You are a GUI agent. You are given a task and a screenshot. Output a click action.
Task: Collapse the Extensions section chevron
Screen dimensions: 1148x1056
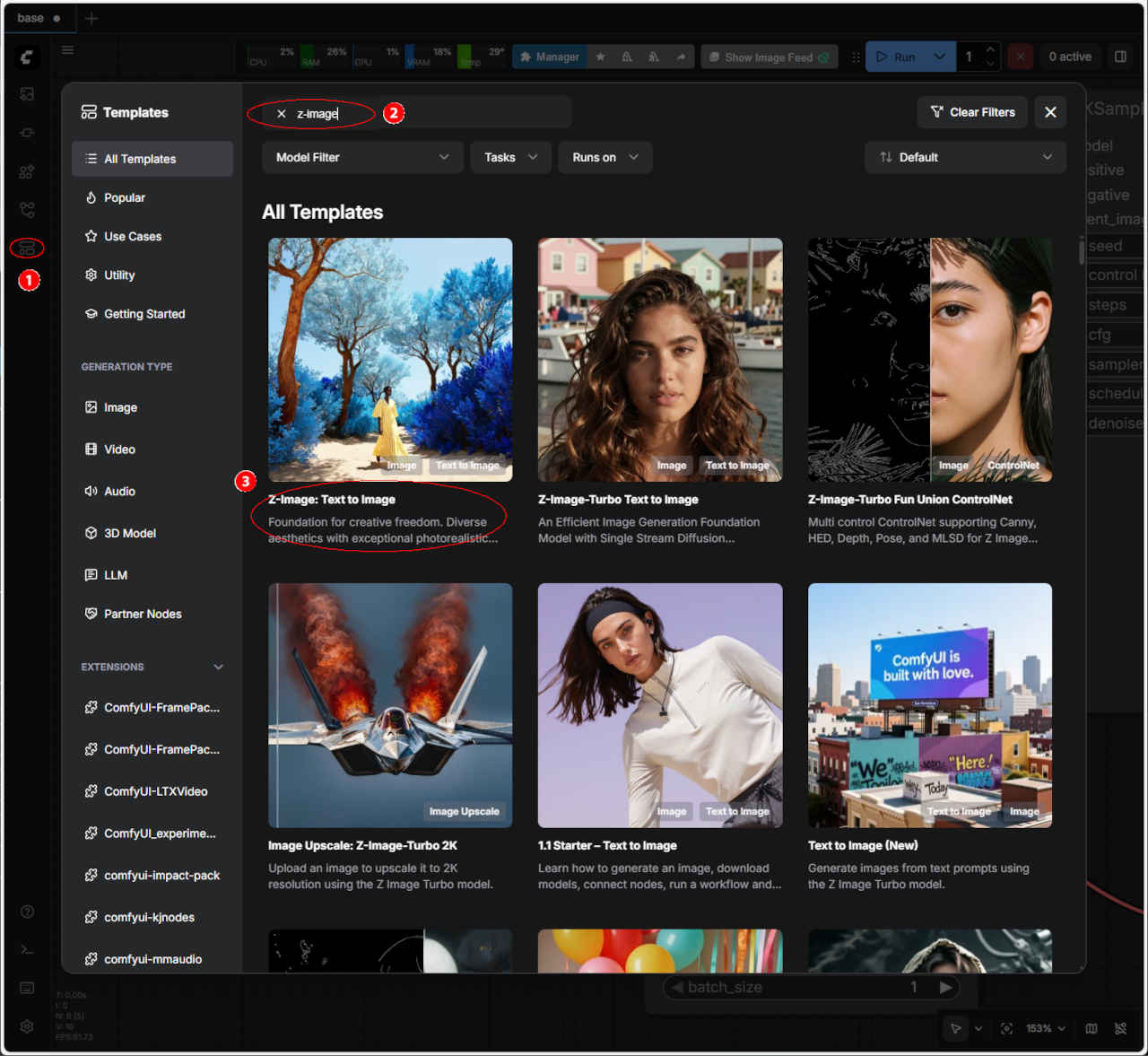tap(218, 667)
